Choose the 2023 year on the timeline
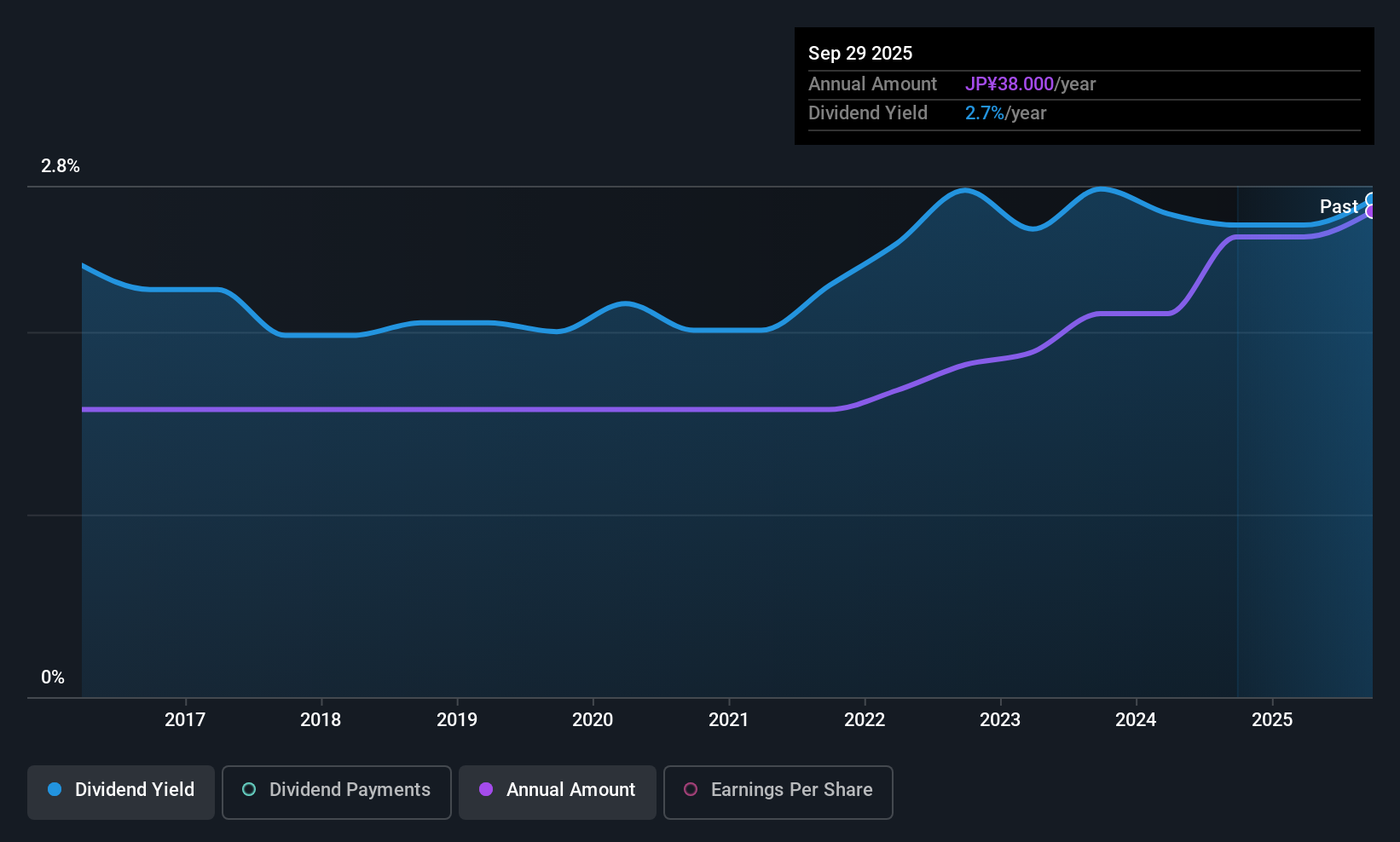The height and width of the screenshot is (842, 1400). point(1000,719)
